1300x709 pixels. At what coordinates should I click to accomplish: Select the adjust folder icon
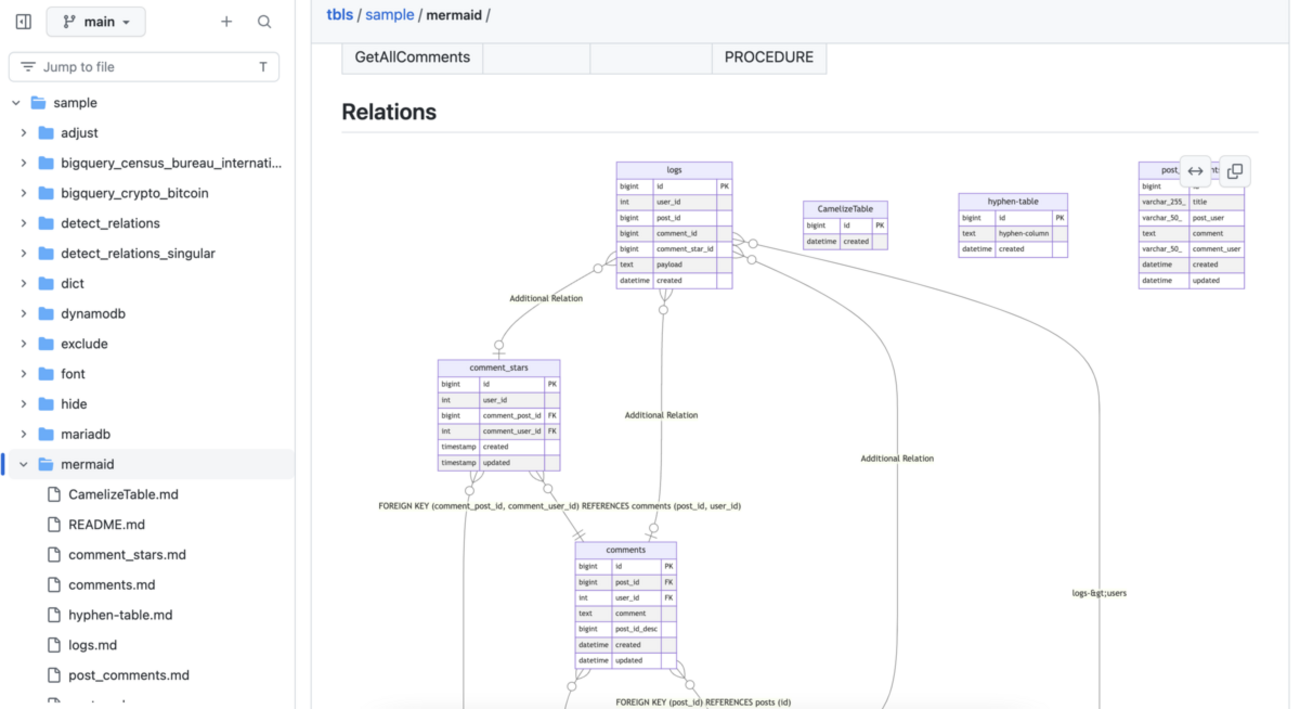[46, 133]
